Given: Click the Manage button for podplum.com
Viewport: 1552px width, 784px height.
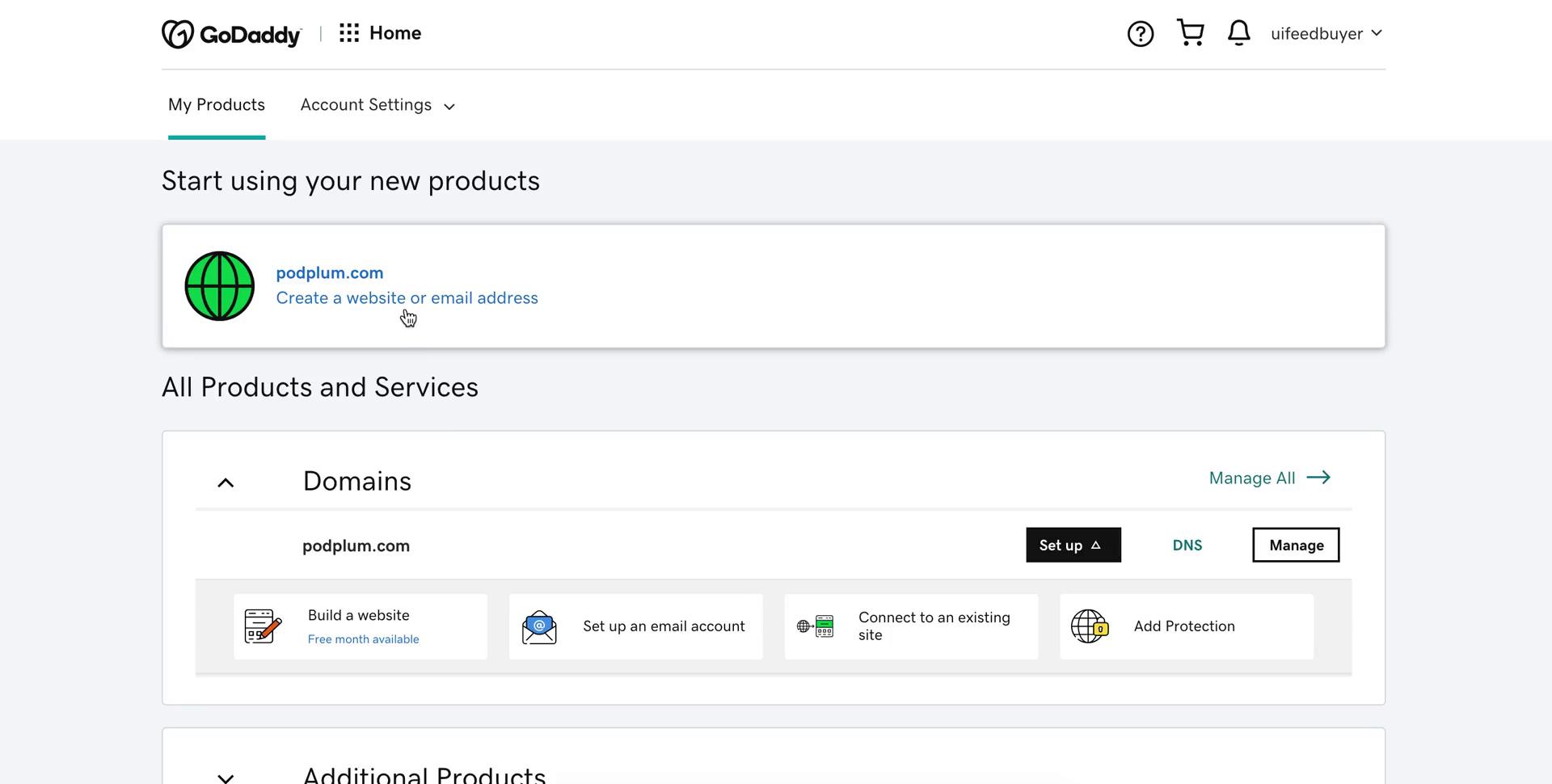Looking at the screenshot, I should tap(1296, 546).
